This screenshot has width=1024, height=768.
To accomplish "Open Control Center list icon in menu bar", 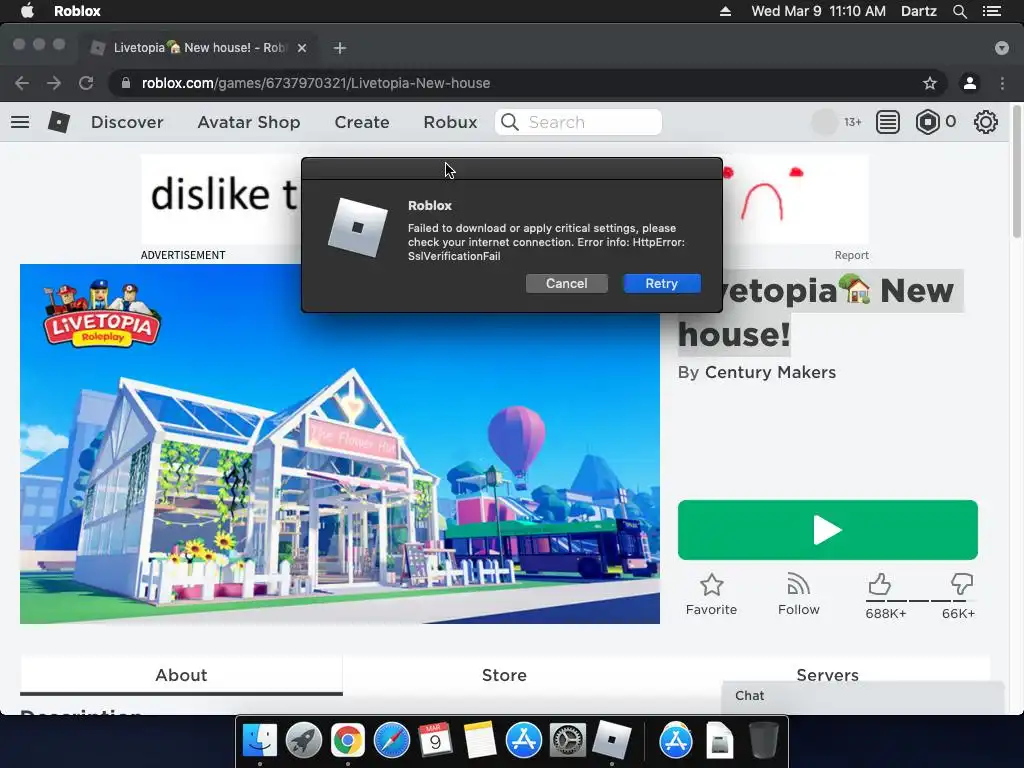I will [x=992, y=11].
